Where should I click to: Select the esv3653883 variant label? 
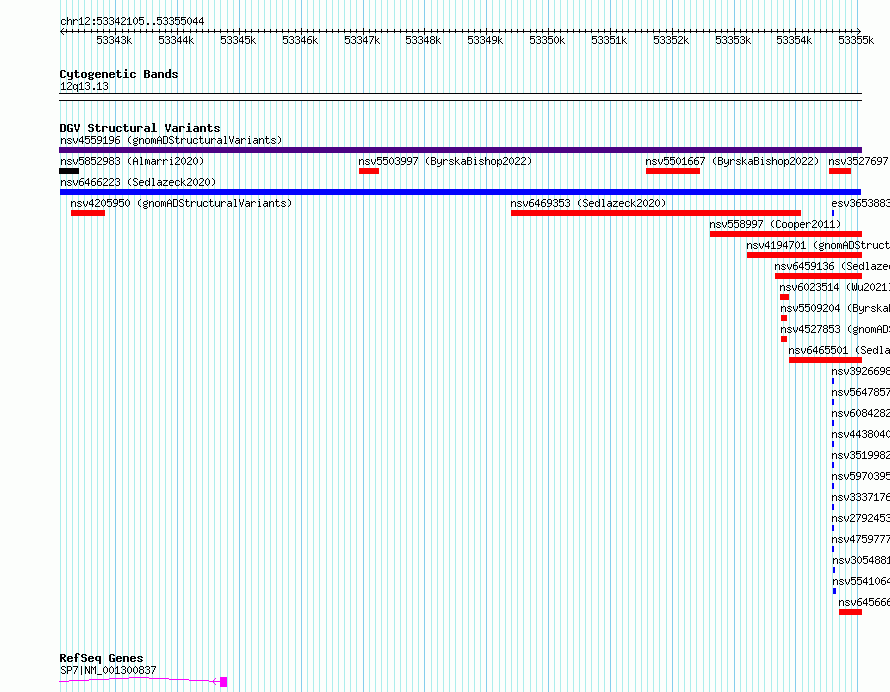point(860,203)
